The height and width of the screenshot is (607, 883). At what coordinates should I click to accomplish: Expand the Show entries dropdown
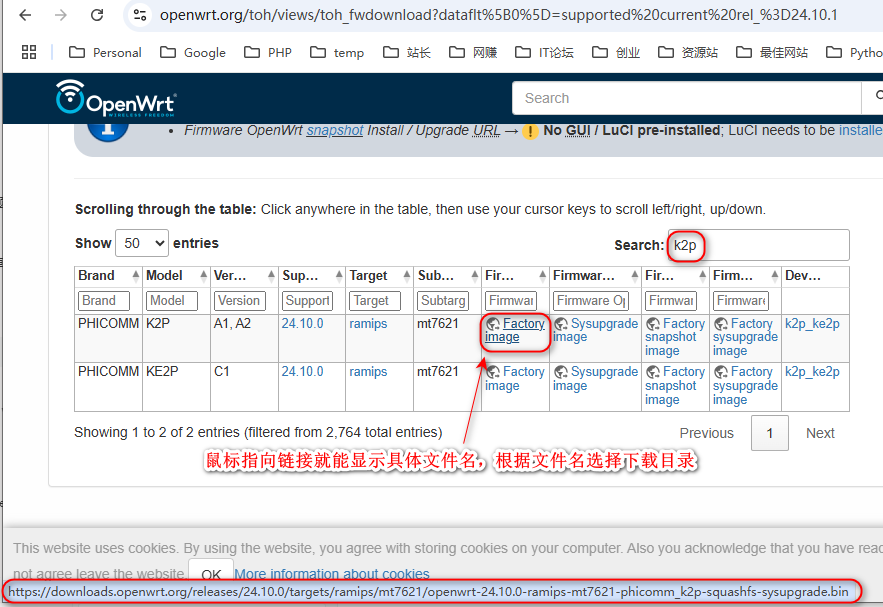pyautogui.click(x=142, y=243)
